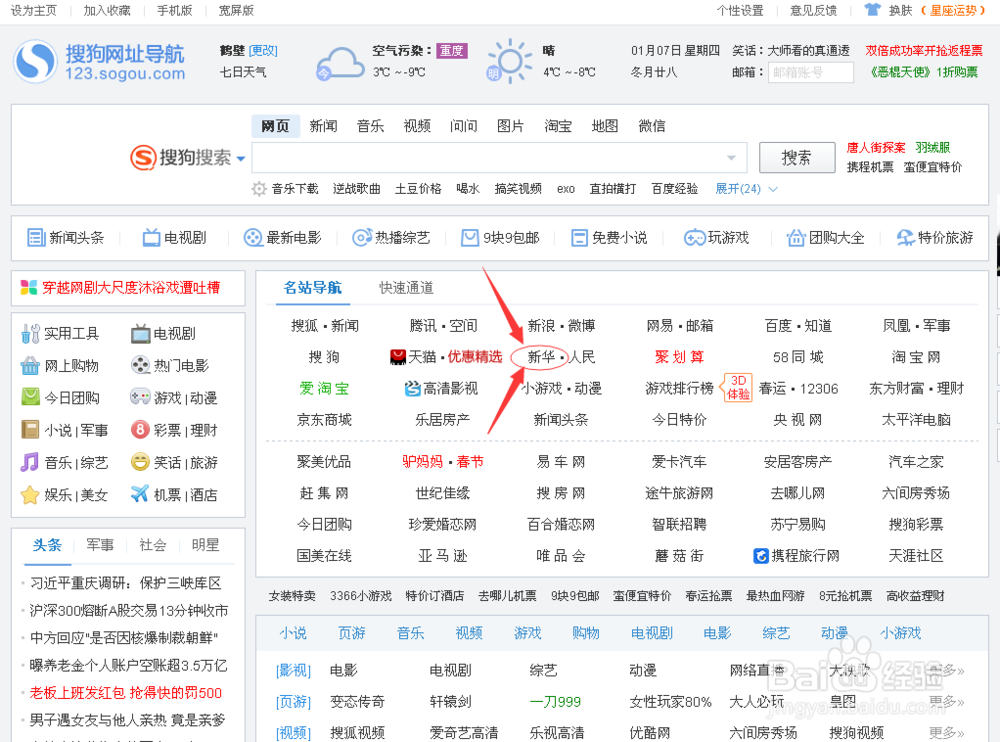Click the 实用工具 wrench icon
1000x742 pixels.
coord(30,334)
